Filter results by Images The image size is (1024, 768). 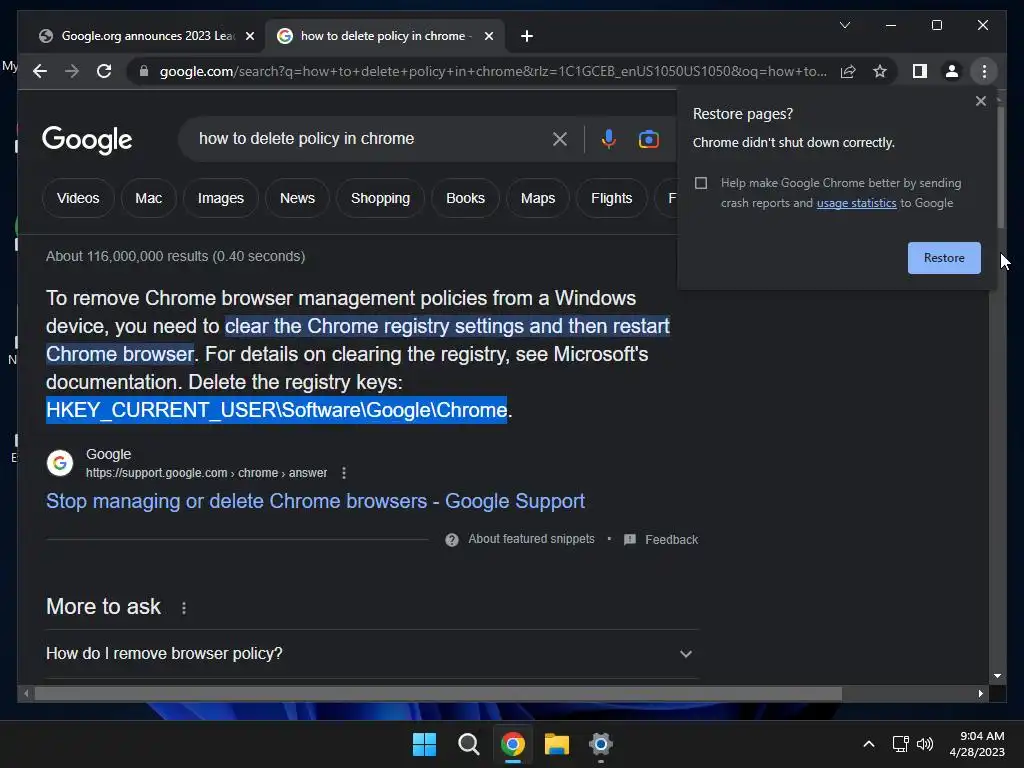(x=221, y=199)
